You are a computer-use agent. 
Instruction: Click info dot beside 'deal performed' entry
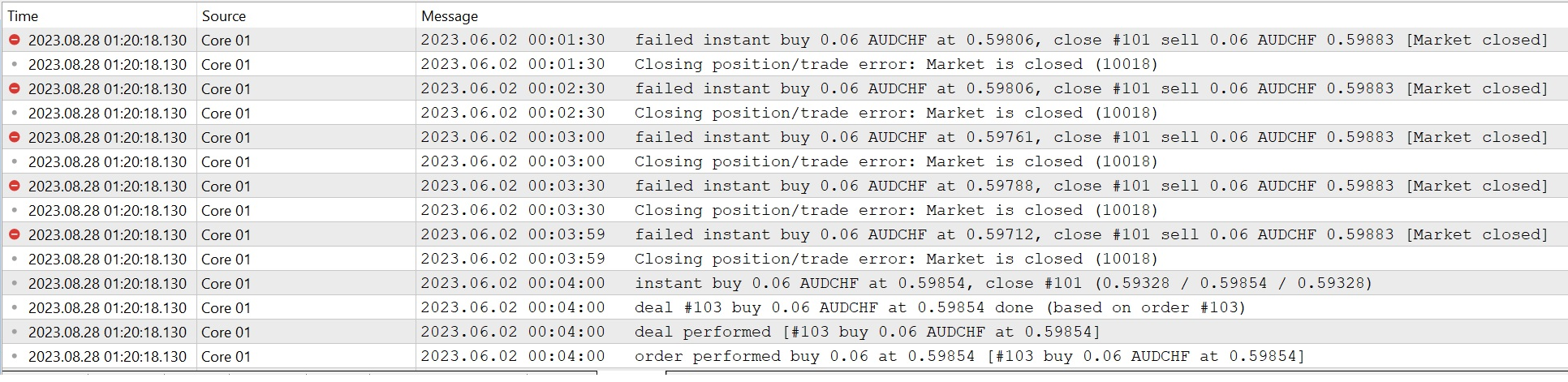[x=15, y=332]
